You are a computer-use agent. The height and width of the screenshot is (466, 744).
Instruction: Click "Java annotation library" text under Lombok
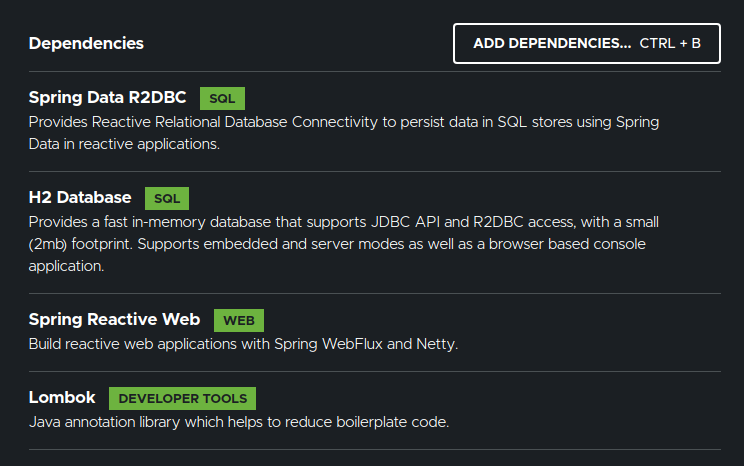click(x=105, y=422)
